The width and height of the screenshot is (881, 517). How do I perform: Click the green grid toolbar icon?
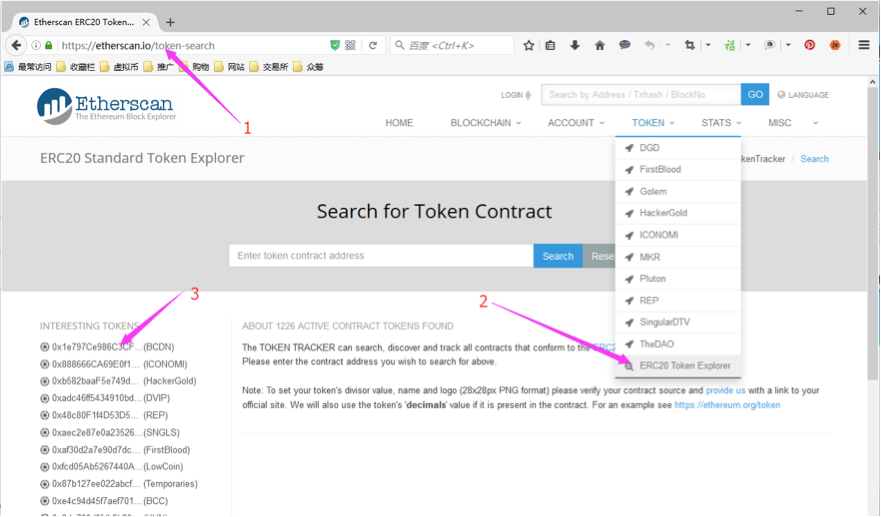[x=730, y=46]
